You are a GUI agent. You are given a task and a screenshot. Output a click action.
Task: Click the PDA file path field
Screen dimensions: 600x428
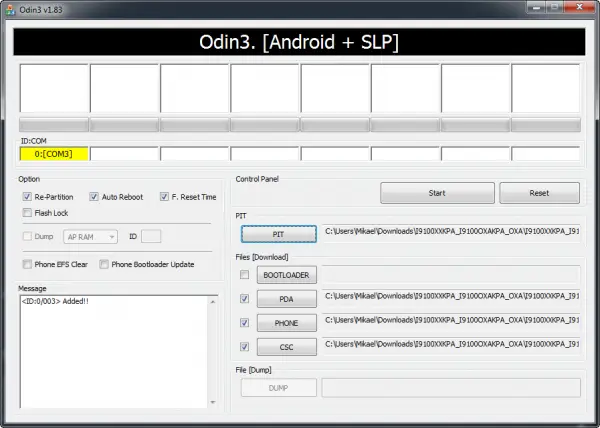(451, 298)
